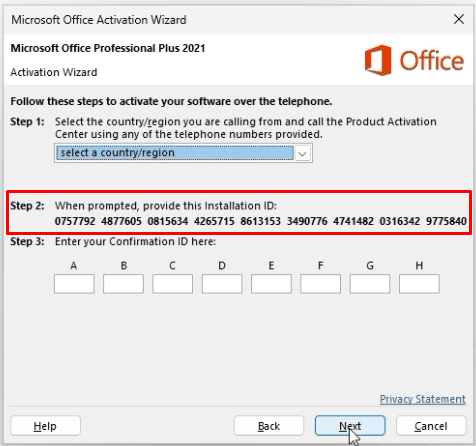The height and width of the screenshot is (446, 476).
Task: Cancel the activation wizard
Action: pos(431,426)
